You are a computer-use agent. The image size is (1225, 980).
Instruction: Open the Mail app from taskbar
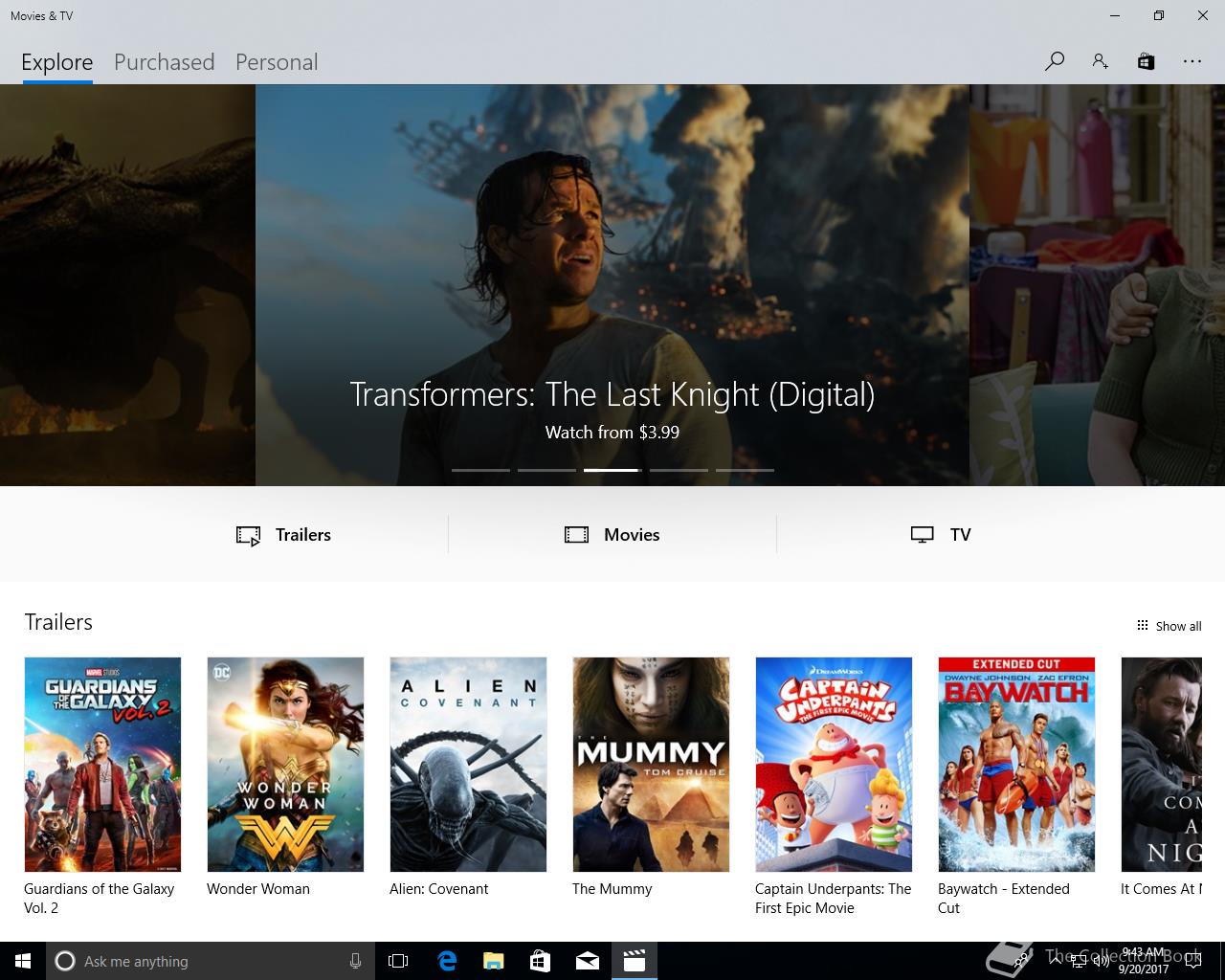[x=588, y=961]
